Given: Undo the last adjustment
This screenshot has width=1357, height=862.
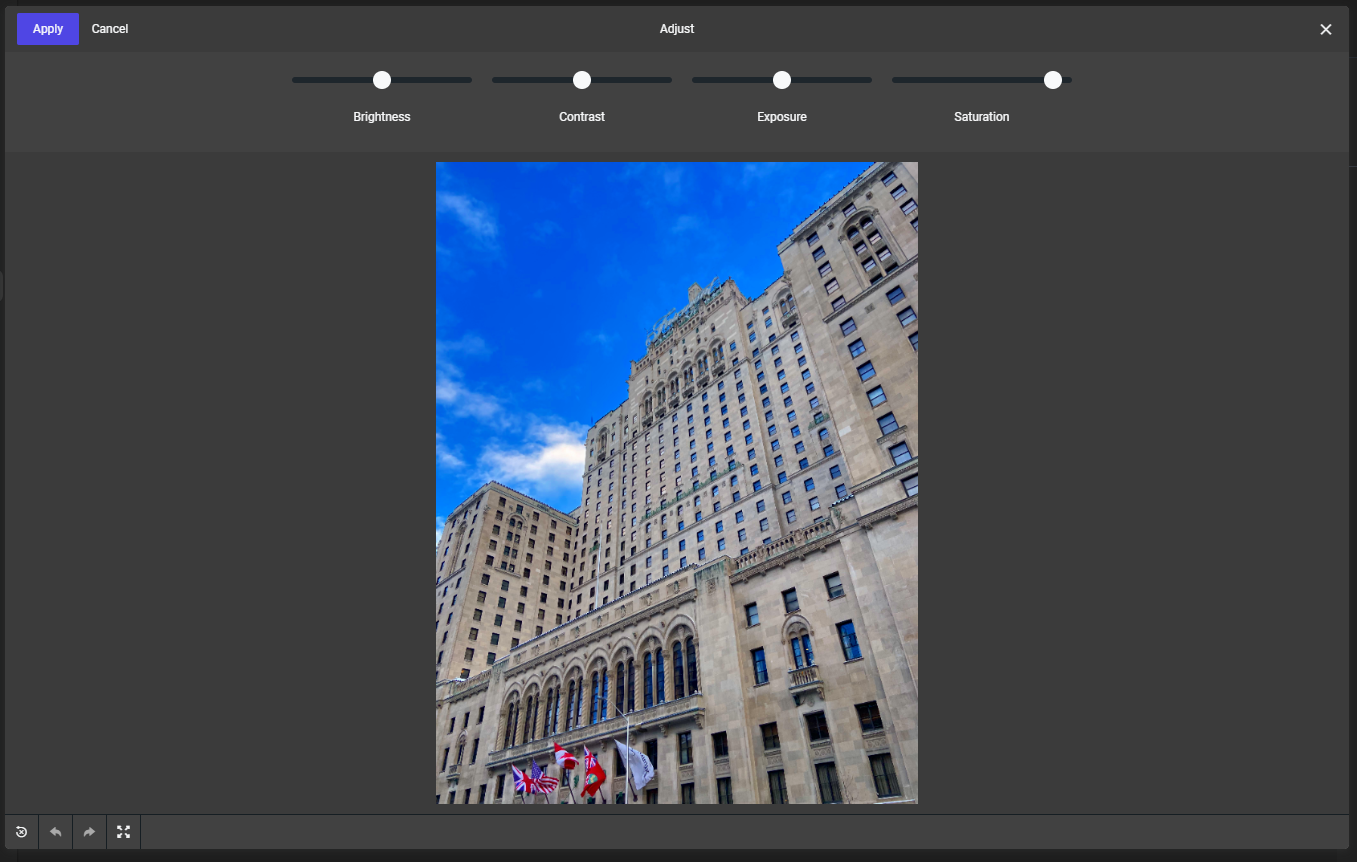Looking at the screenshot, I should click(55, 832).
